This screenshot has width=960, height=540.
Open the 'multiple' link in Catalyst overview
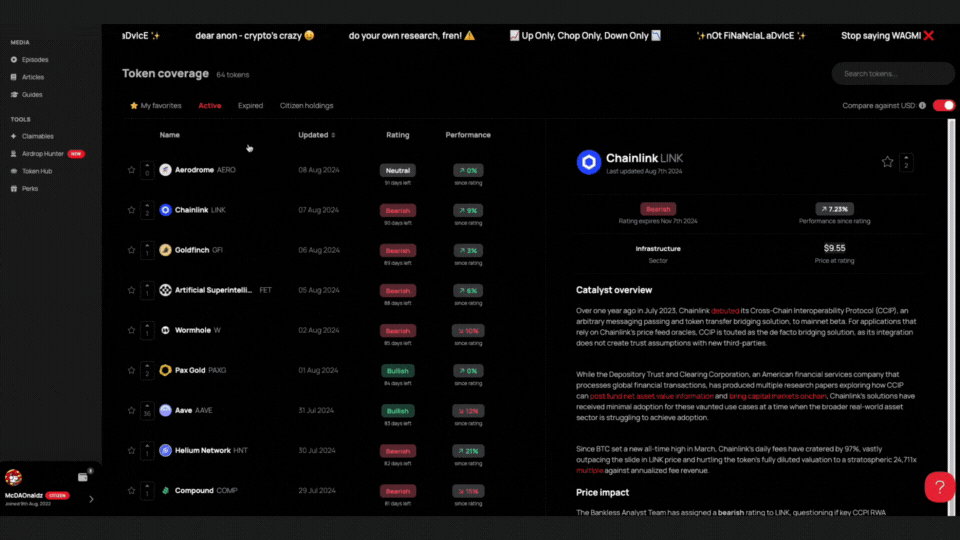pos(590,471)
